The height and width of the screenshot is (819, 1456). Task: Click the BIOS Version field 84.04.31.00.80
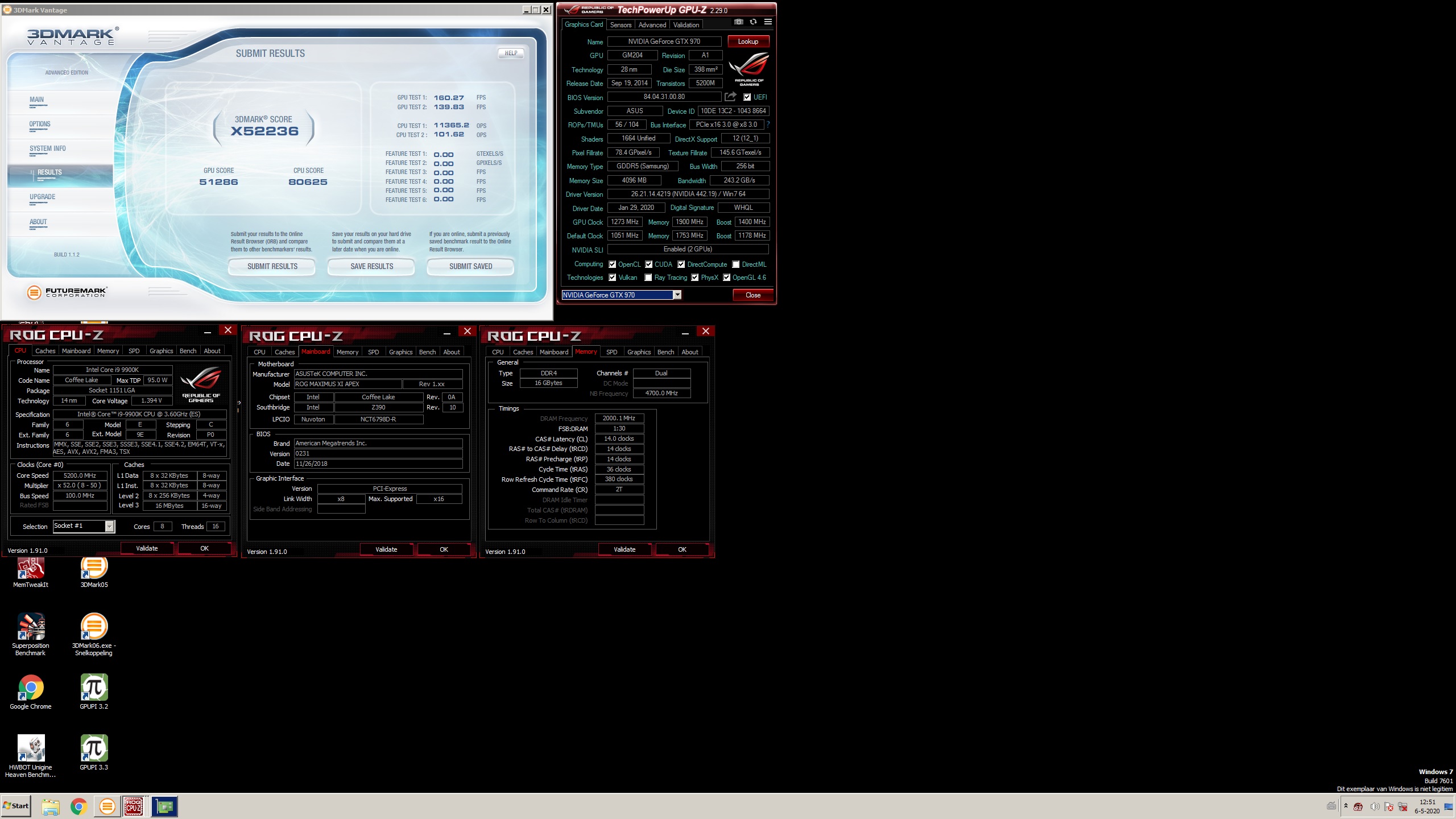[x=664, y=97]
